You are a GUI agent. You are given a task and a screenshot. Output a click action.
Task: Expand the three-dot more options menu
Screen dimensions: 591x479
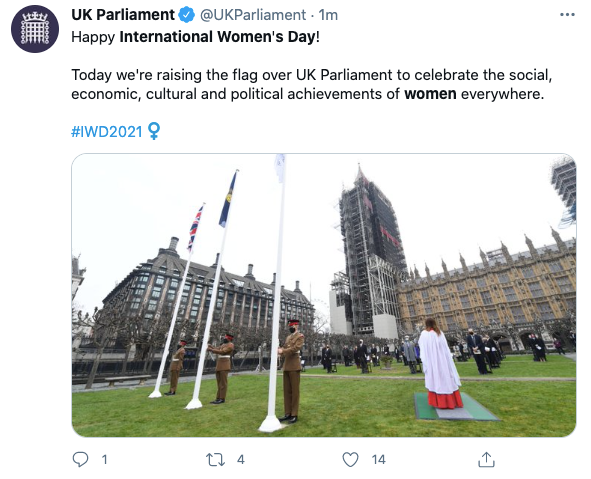tap(567, 15)
